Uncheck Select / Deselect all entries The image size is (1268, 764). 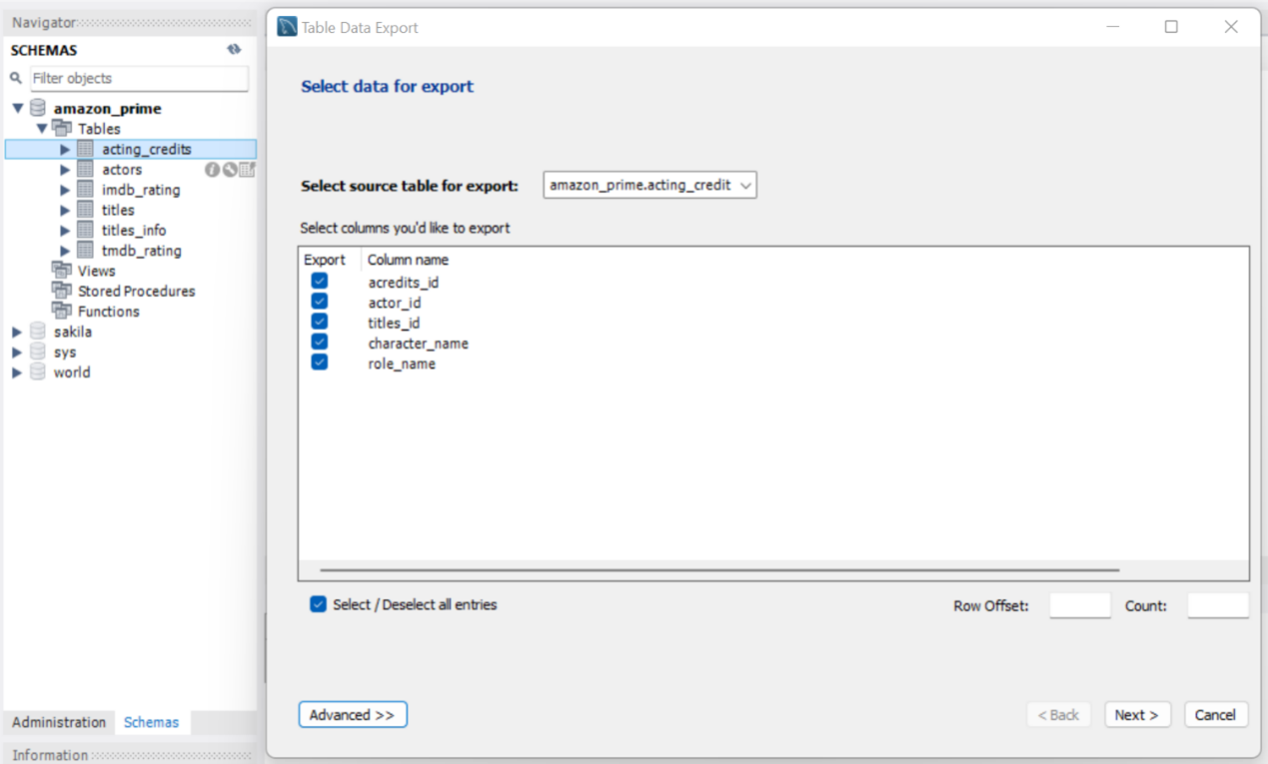point(318,604)
